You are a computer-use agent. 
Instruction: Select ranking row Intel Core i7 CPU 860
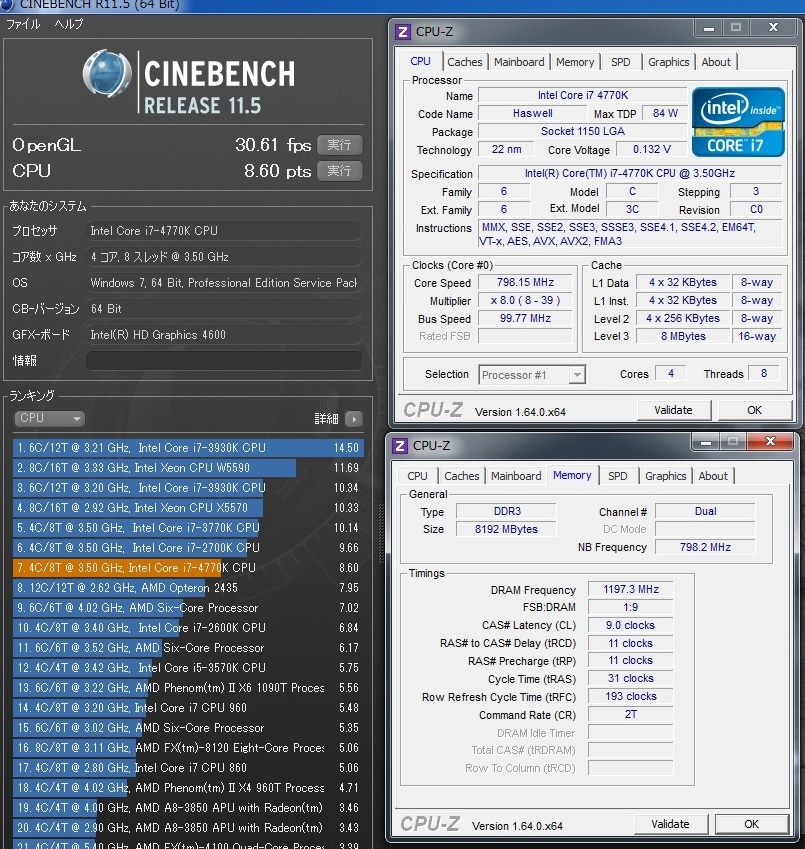188,768
